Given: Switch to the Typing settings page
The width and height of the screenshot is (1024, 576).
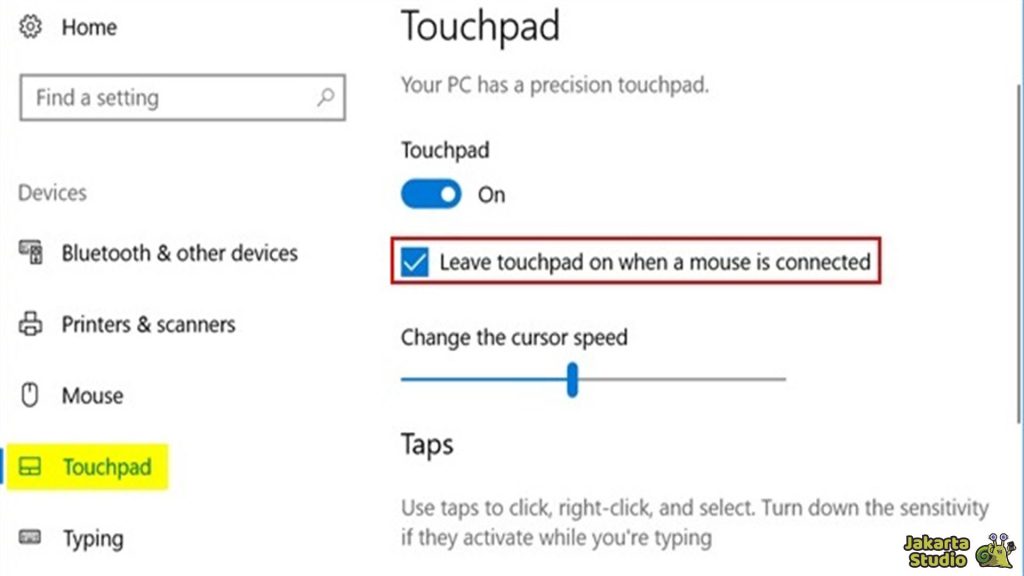Looking at the screenshot, I should pos(93,538).
